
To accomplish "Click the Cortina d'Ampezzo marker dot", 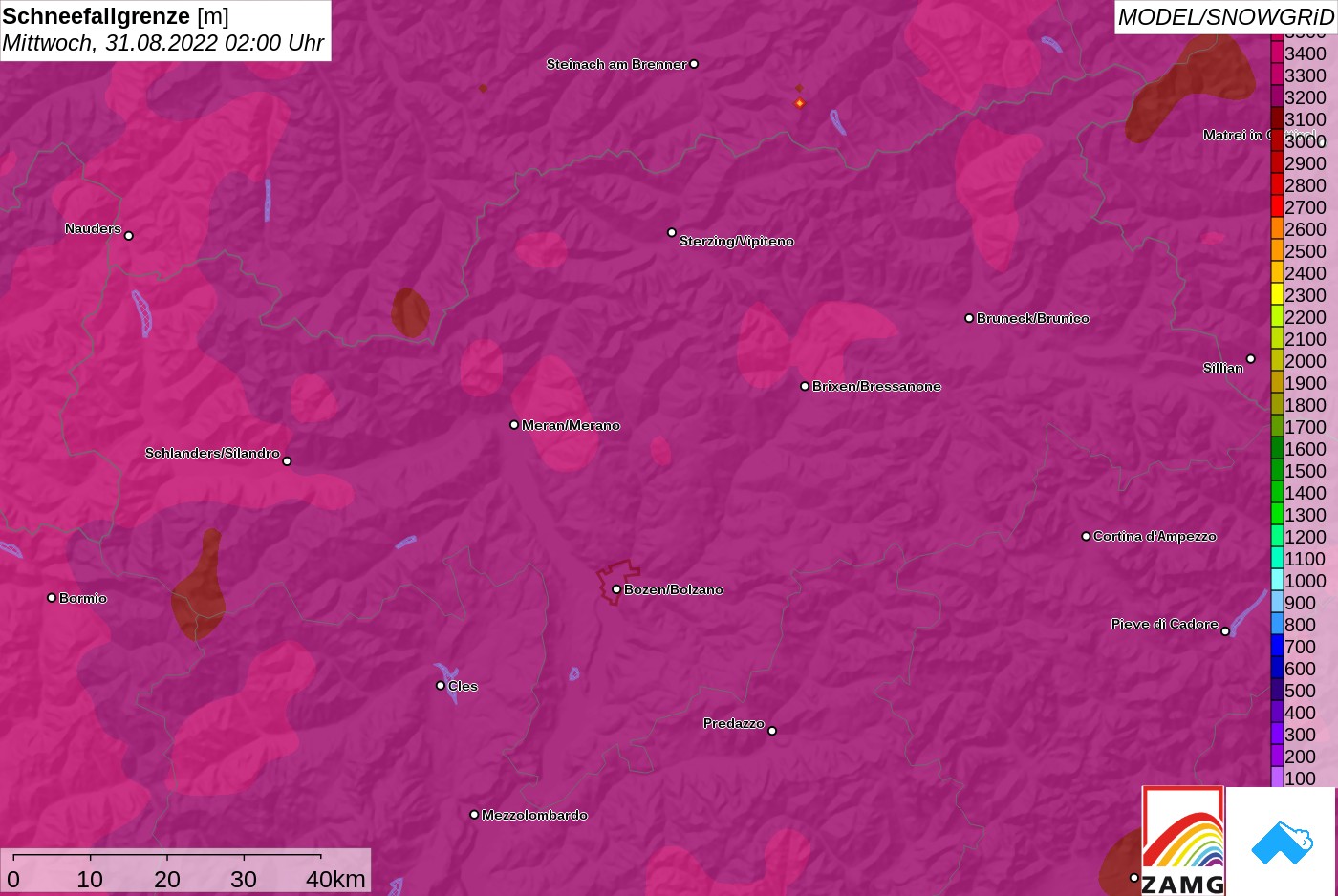I will pos(1086,536).
